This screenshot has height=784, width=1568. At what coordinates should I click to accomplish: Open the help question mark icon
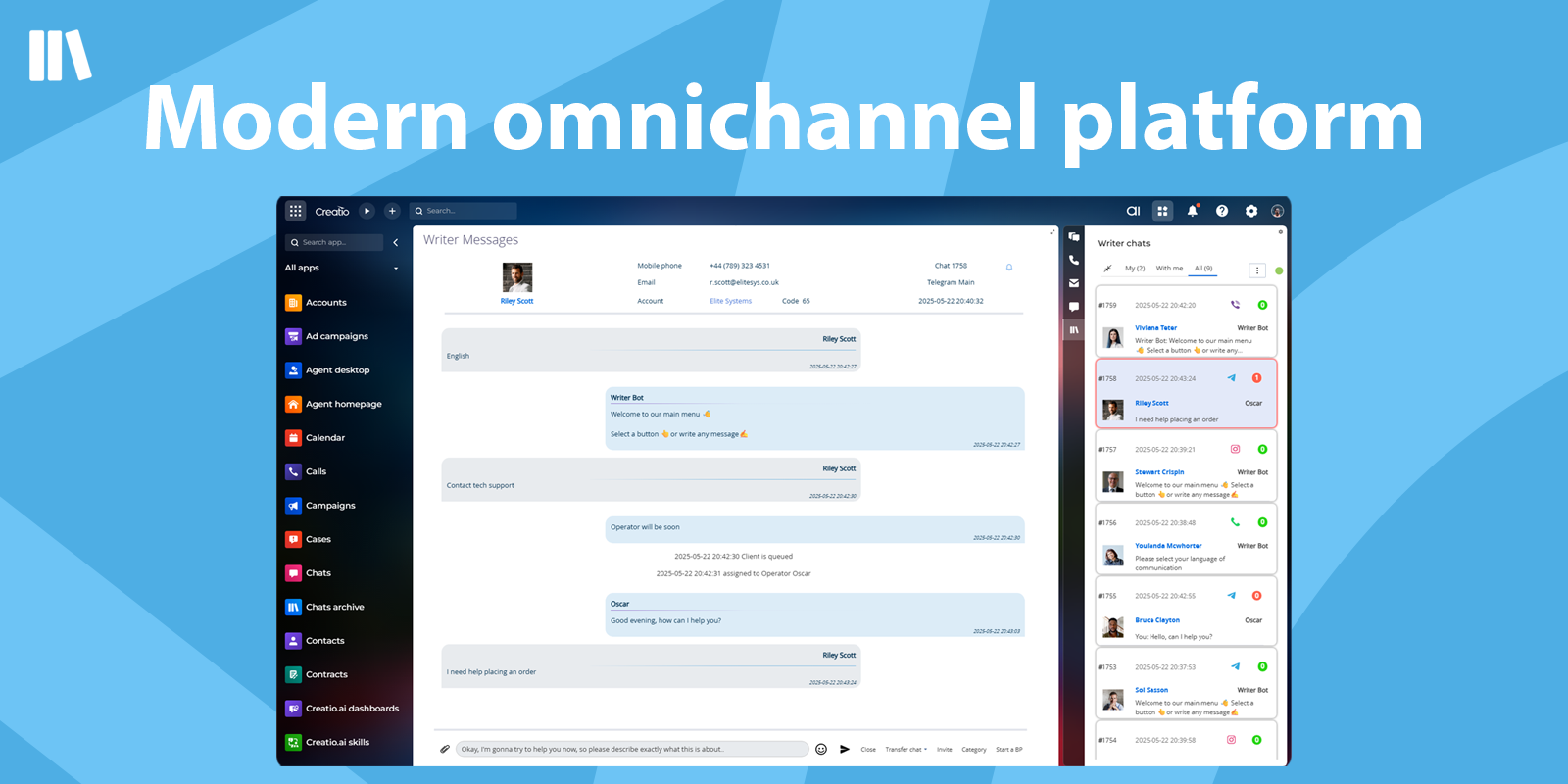tap(1222, 211)
